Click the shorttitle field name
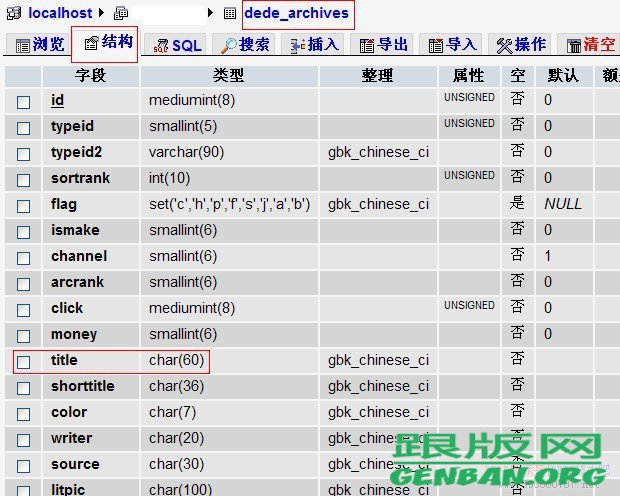This screenshot has height=496, width=620. [x=83, y=386]
